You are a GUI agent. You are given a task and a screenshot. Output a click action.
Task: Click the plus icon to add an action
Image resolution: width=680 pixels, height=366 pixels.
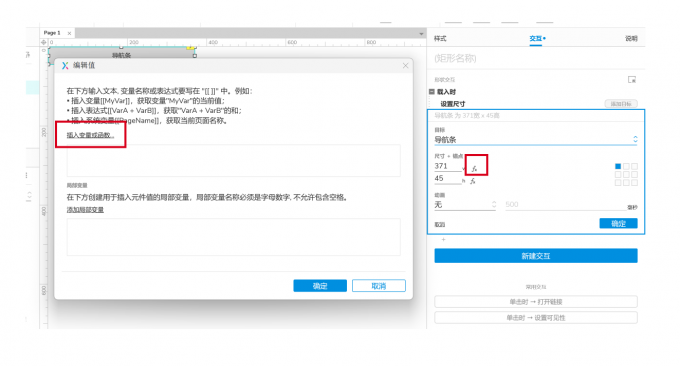[x=443, y=239]
